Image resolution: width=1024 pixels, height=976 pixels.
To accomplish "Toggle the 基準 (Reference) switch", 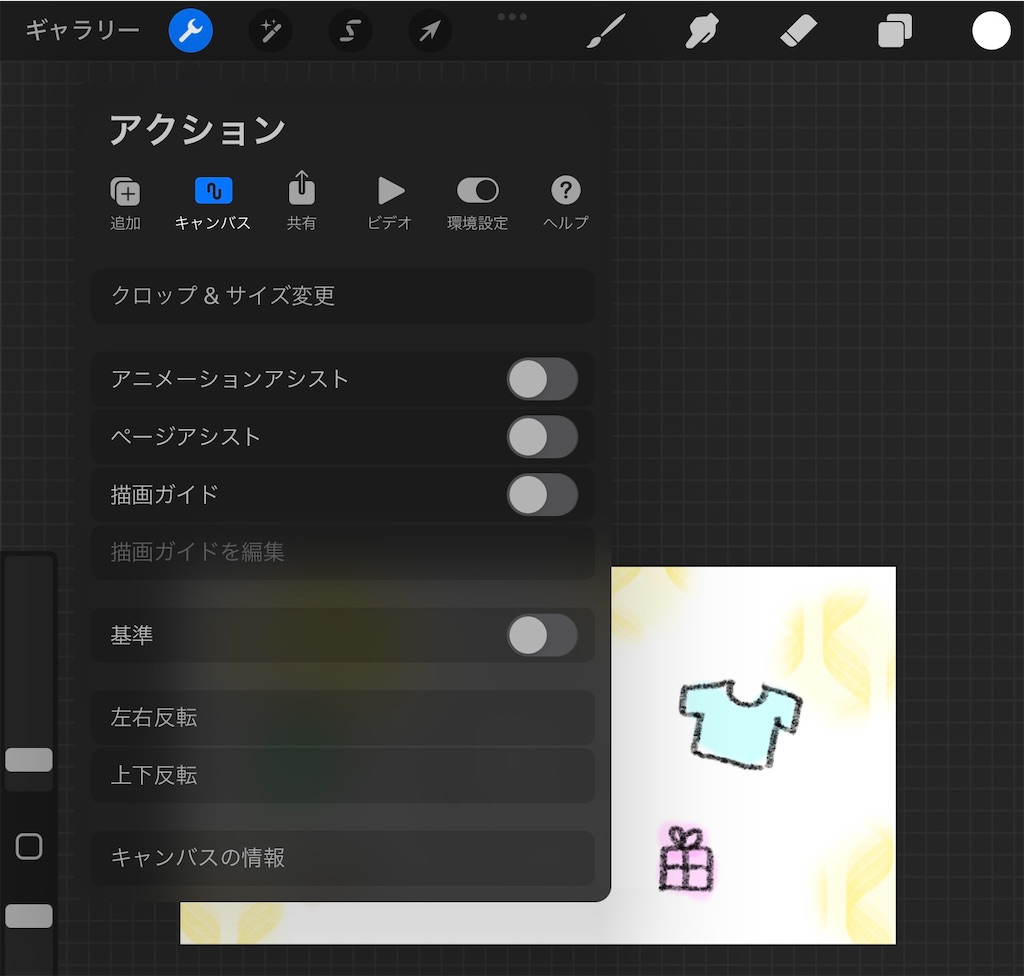I will 542,635.
